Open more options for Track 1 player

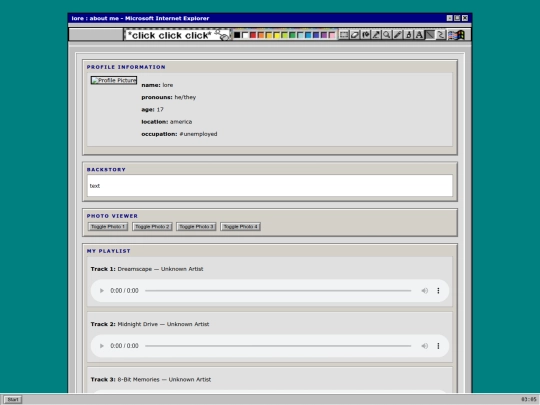438,291
